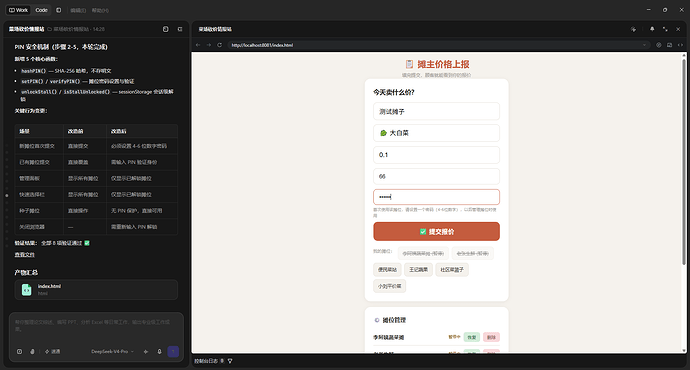Viewport: 690px width, 370px height.
Task: Click the field showing 66
Action: tap(437, 176)
